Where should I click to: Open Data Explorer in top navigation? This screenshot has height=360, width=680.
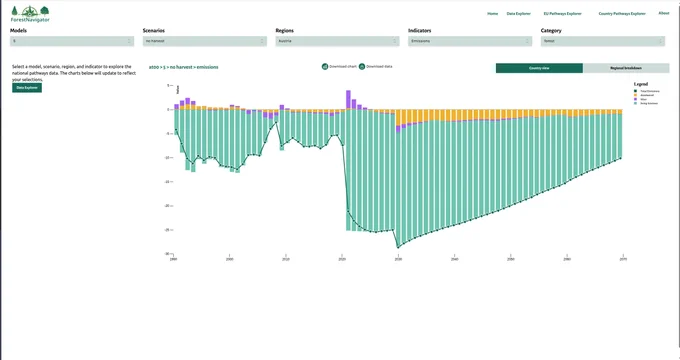519,13
